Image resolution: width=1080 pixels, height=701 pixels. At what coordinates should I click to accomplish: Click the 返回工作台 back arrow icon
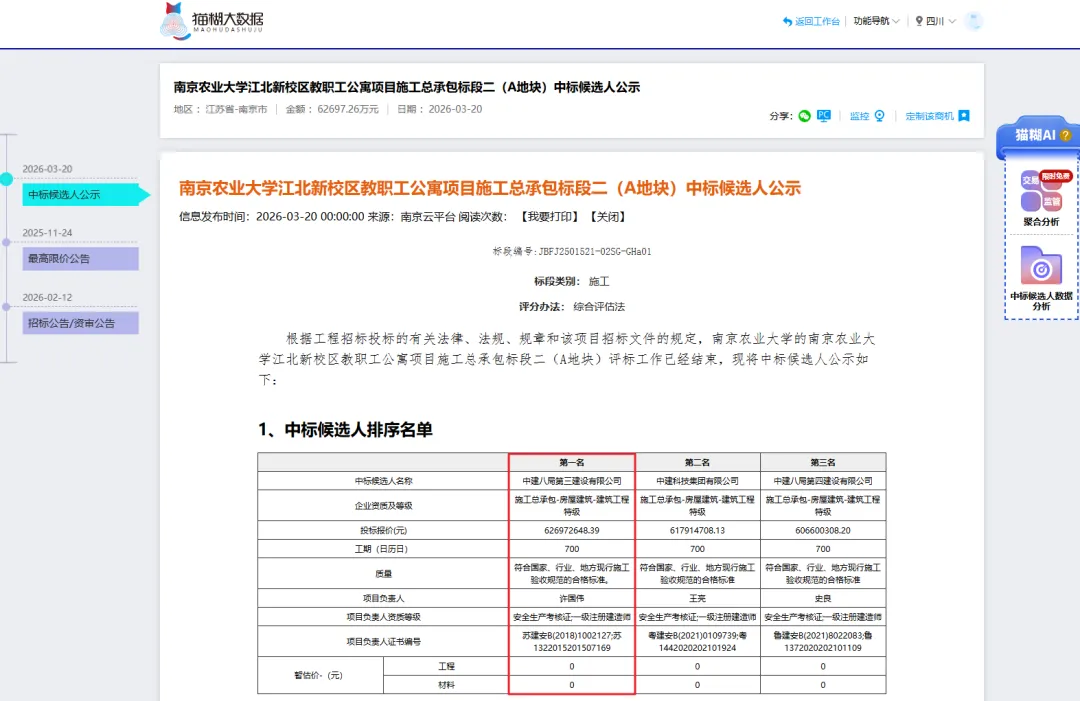[787, 21]
